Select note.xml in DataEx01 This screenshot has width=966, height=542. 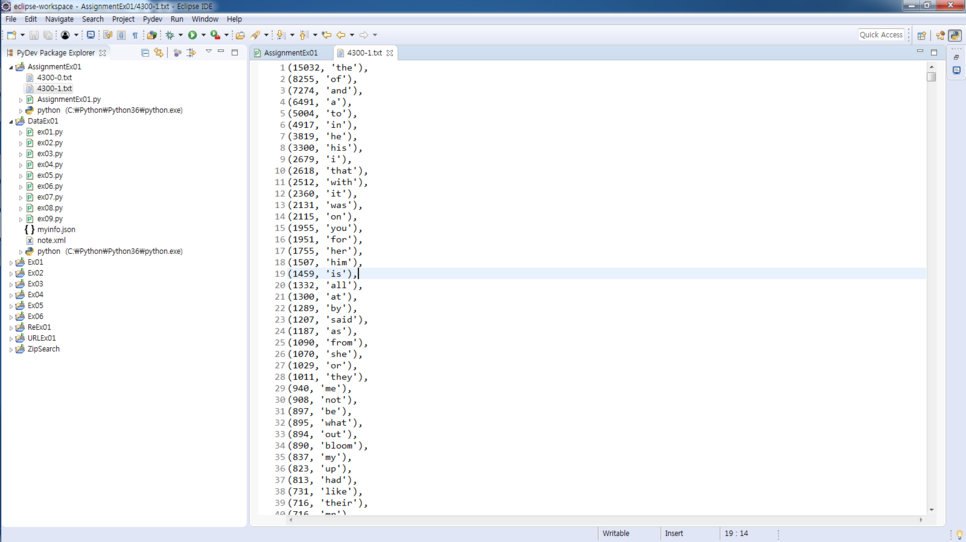pos(51,240)
